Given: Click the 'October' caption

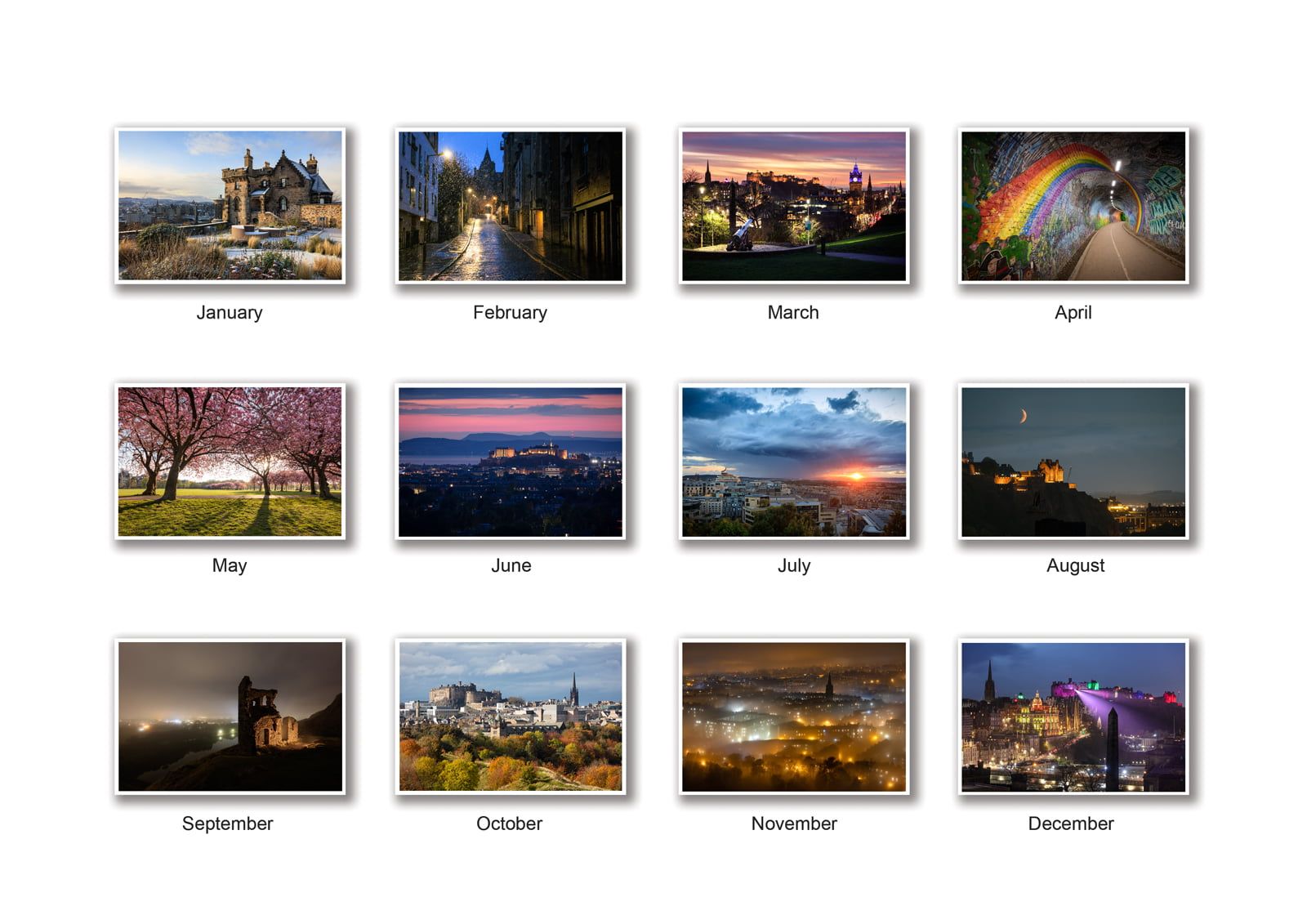Looking at the screenshot, I should [510, 824].
